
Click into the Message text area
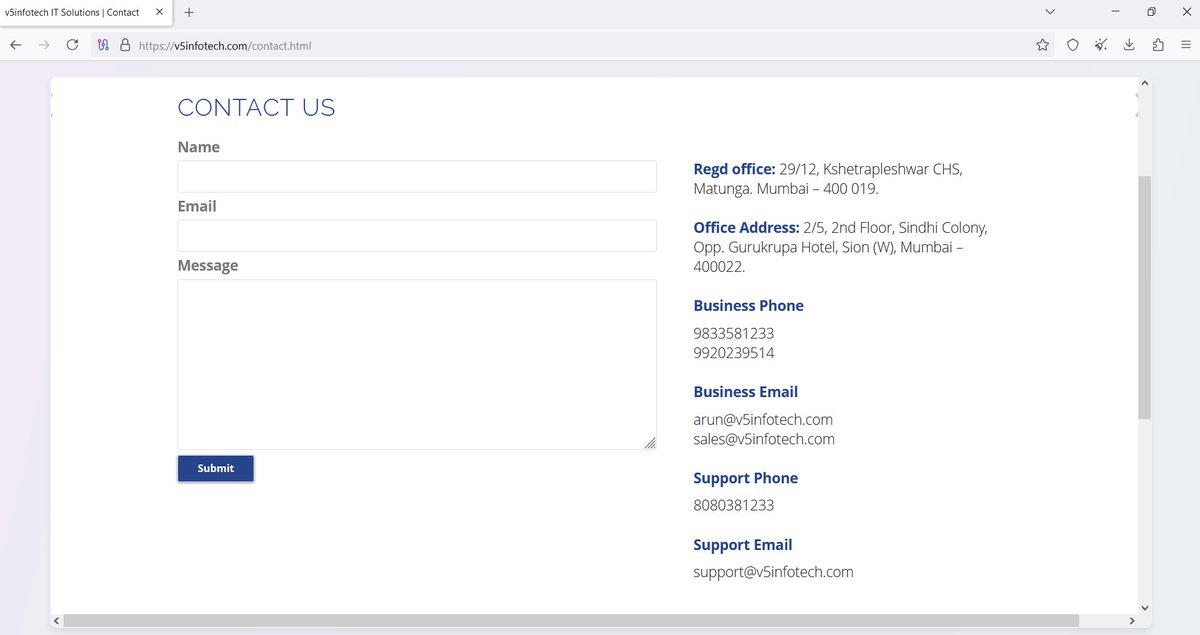[417, 364]
